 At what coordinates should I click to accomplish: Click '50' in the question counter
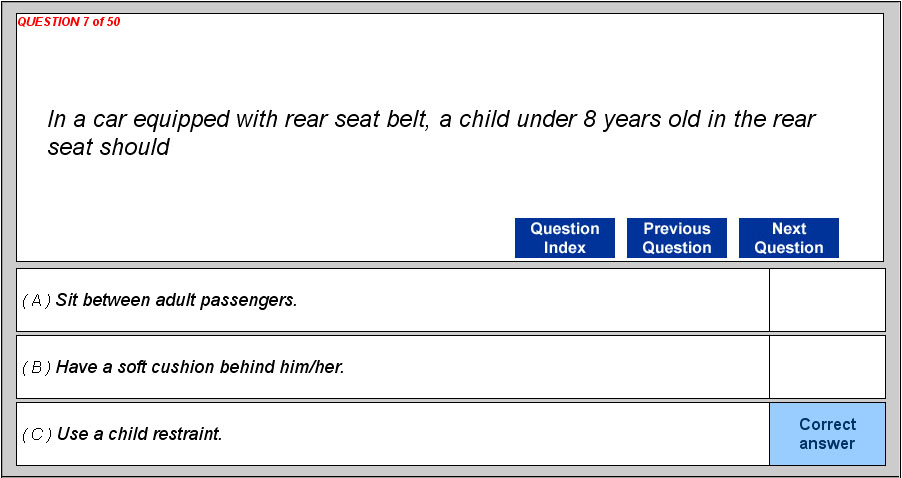click(112, 22)
